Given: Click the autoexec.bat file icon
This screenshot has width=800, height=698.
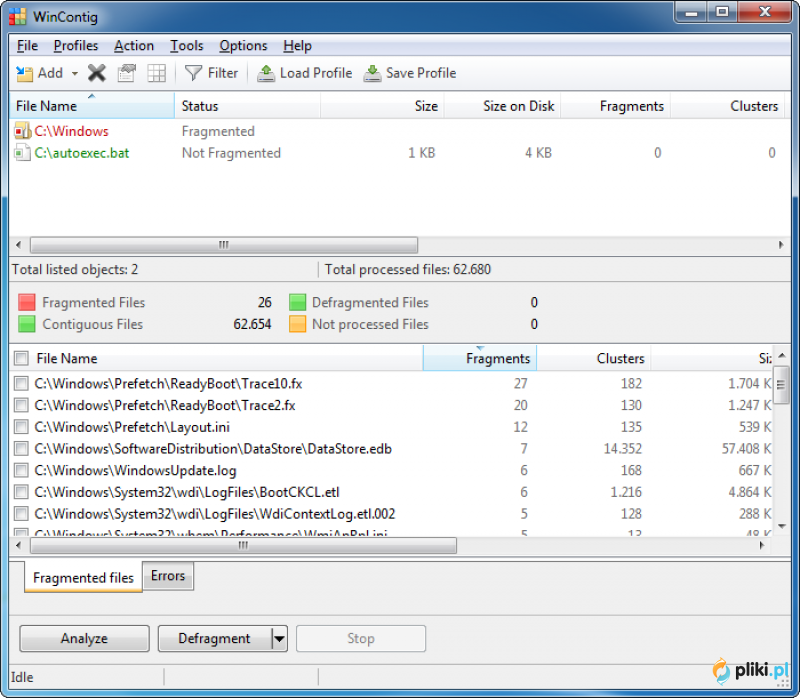Looking at the screenshot, I should pos(22,153).
